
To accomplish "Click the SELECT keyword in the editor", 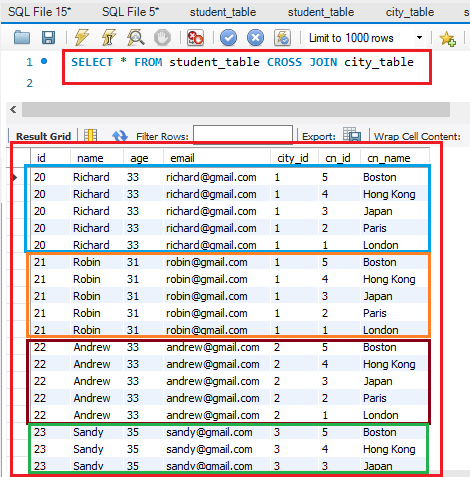I will [x=92, y=62].
